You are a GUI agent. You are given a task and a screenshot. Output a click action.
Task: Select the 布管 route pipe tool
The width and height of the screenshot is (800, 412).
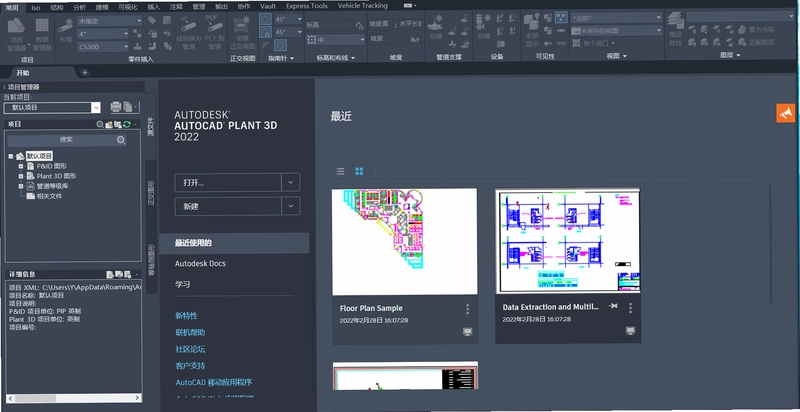[x=66, y=31]
